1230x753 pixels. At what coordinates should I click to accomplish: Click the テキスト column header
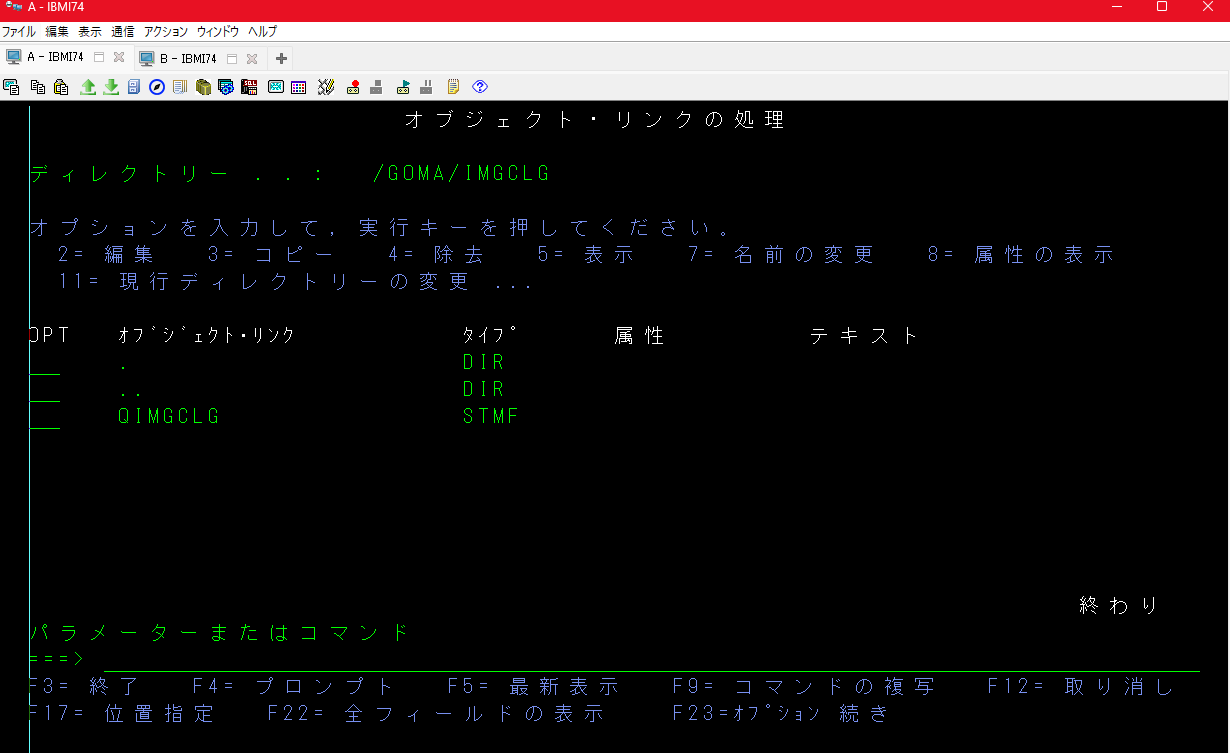(x=864, y=336)
